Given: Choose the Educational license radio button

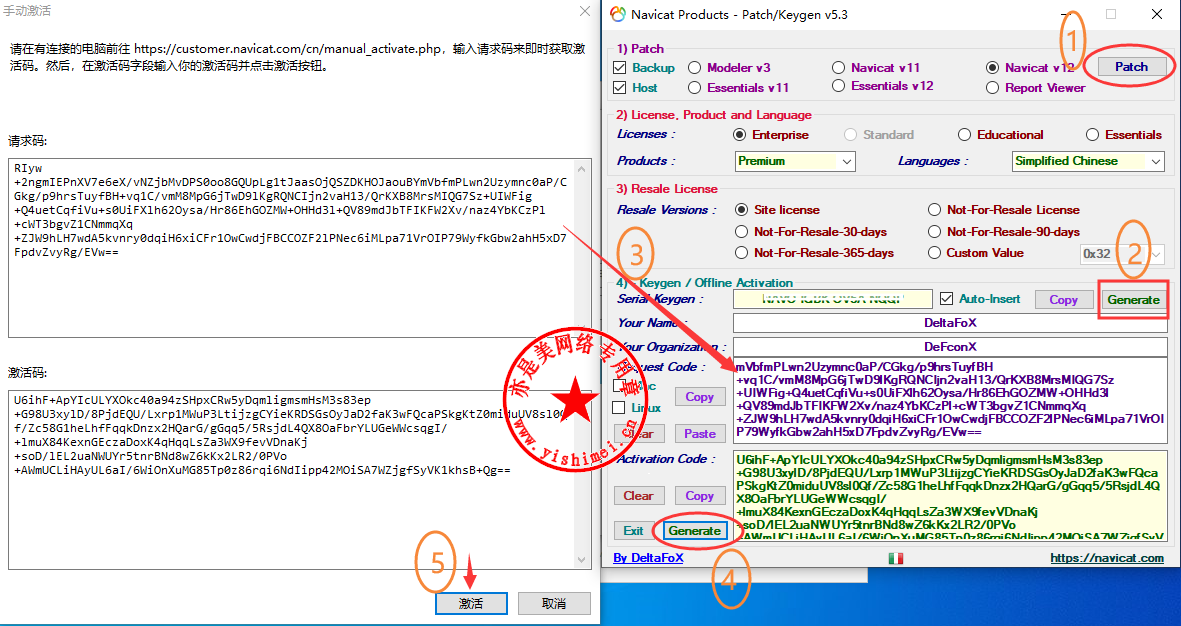Looking at the screenshot, I should point(964,135).
